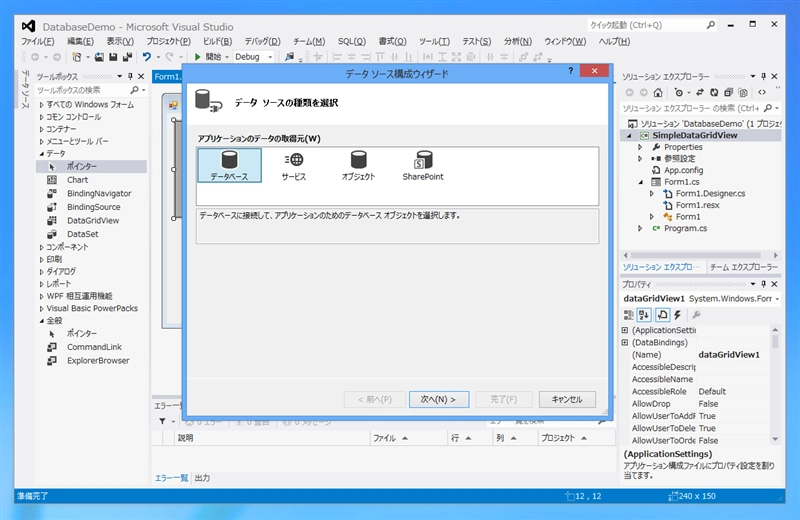800x520 pixels.
Task: Select the オブジェクト (Object) source icon
Action: 358,165
